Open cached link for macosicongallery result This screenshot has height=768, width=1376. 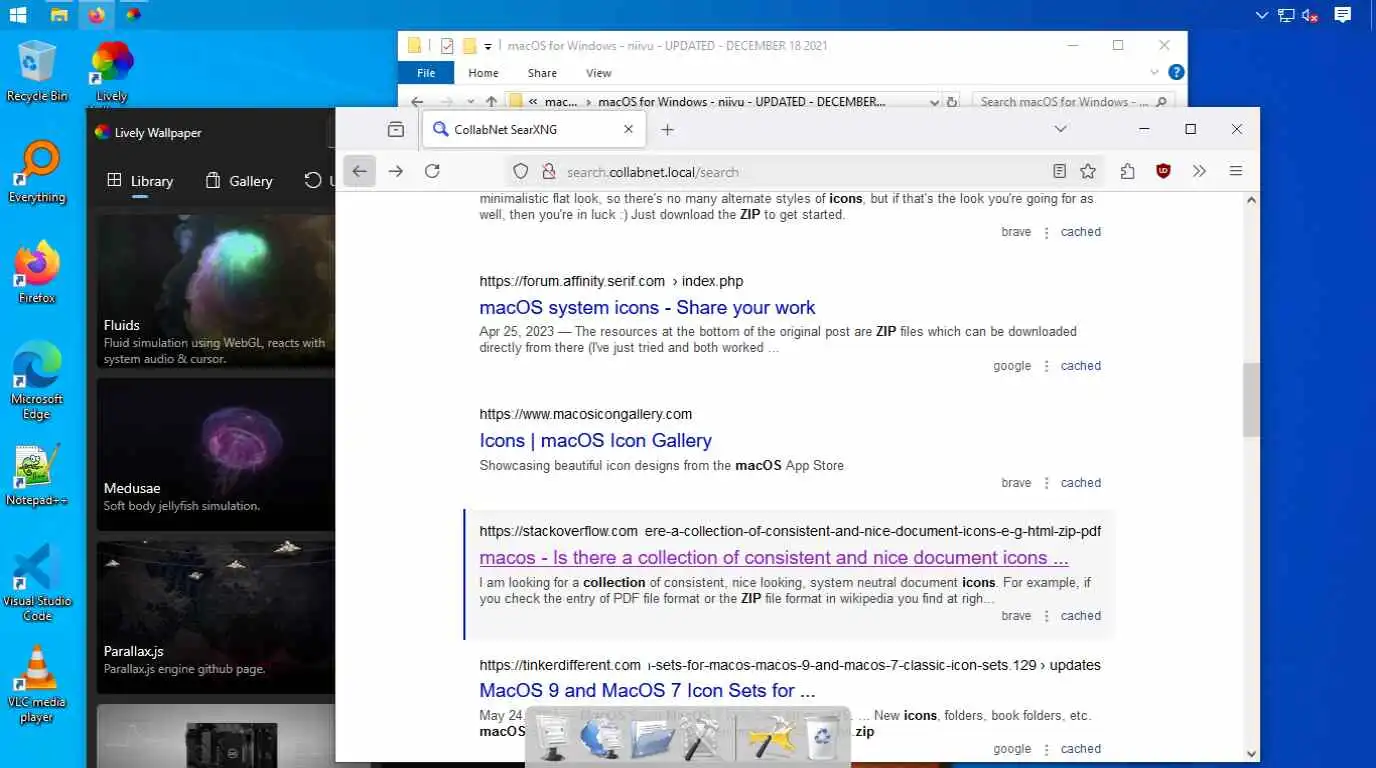1081,483
